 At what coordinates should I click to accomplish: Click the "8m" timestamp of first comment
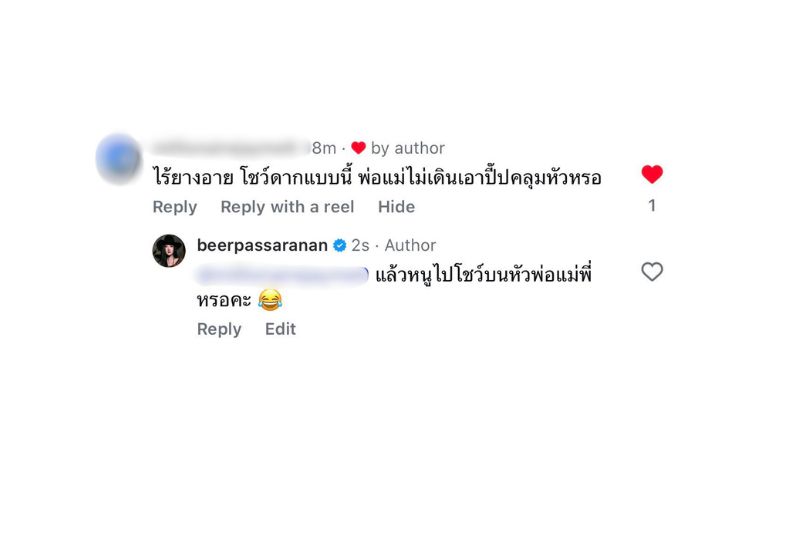pyautogui.click(x=324, y=148)
